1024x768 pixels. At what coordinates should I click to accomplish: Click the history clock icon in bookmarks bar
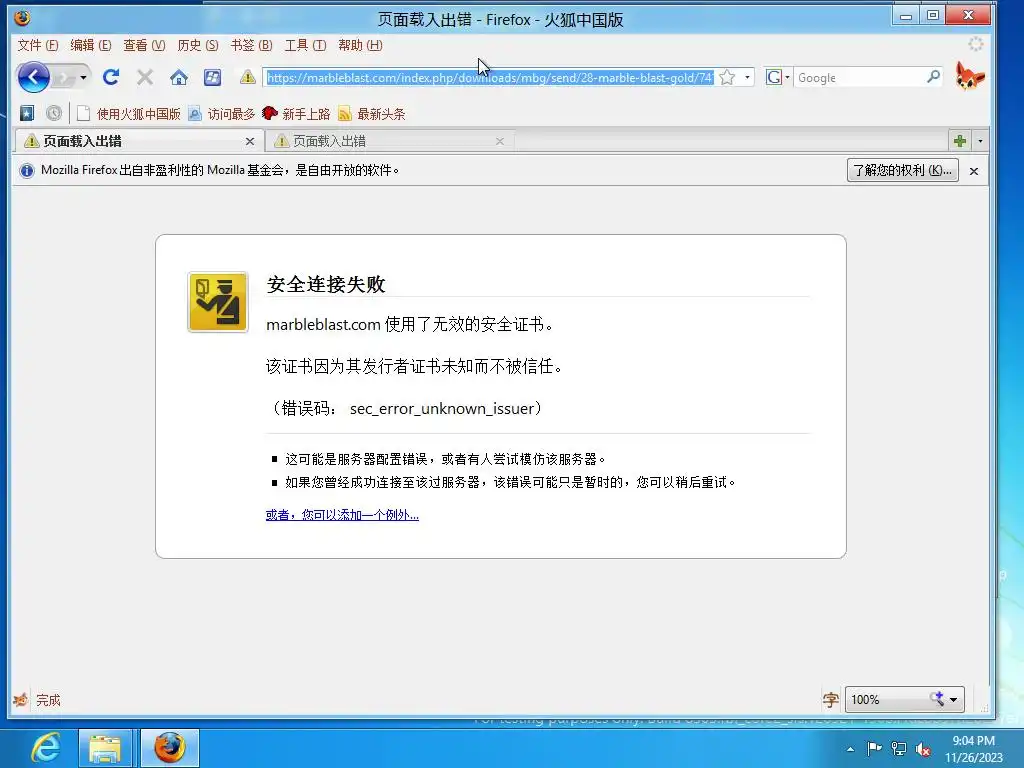[54, 114]
